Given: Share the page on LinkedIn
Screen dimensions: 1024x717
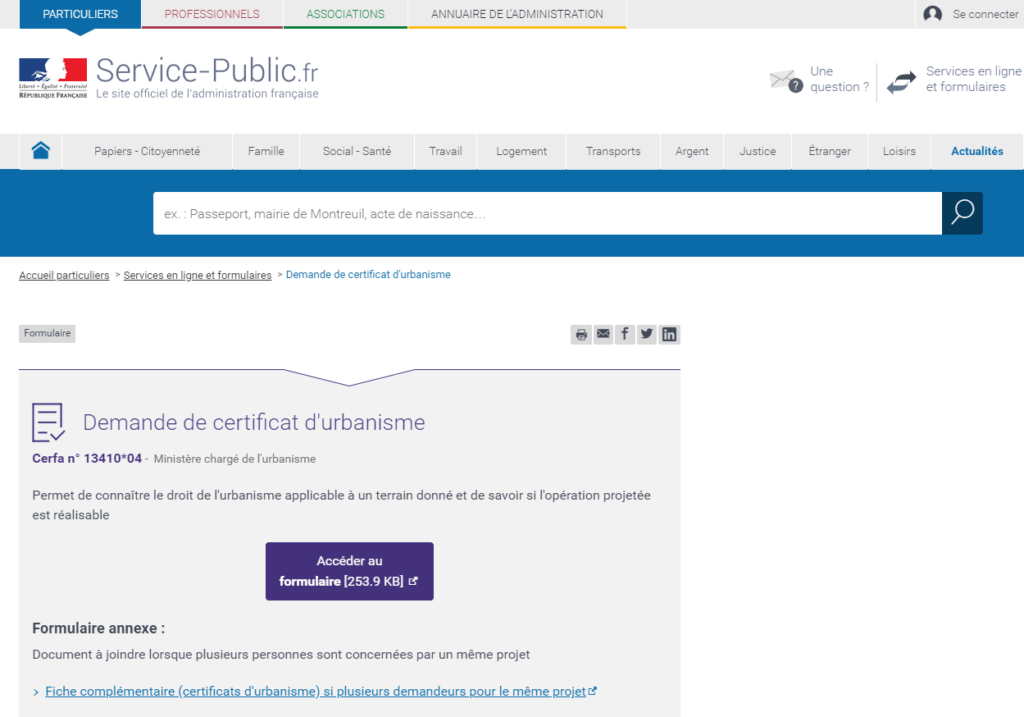Looking at the screenshot, I should coord(669,334).
